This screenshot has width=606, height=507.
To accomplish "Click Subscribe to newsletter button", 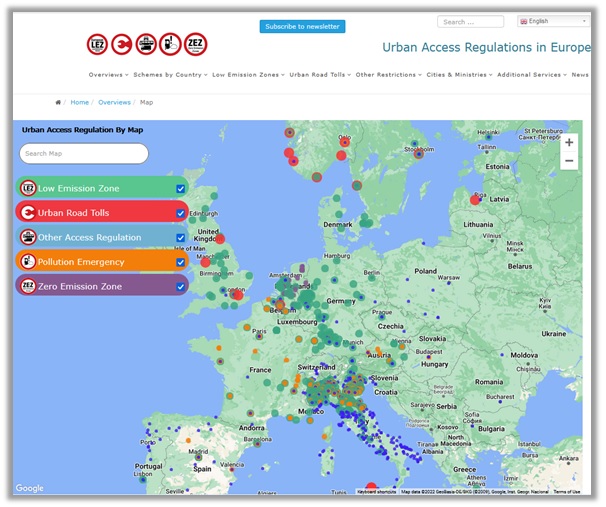I will pyautogui.click(x=302, y=26).
